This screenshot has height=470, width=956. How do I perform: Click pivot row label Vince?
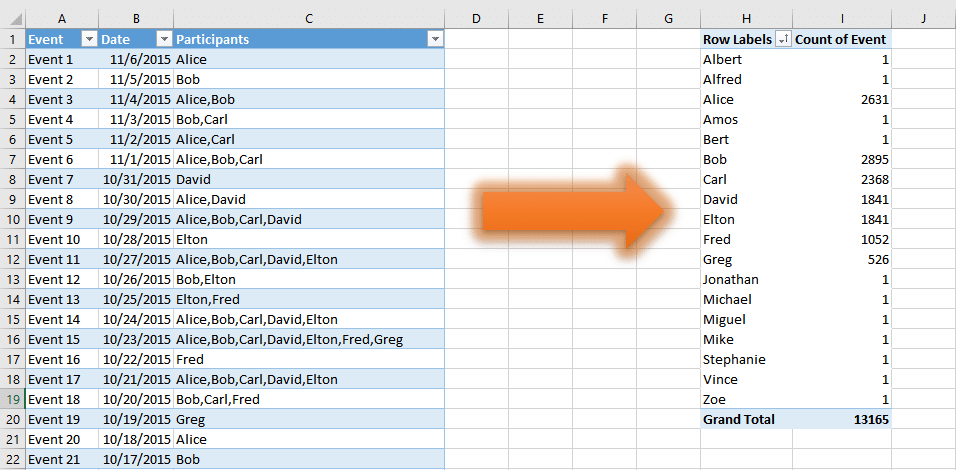coord(746,379)
